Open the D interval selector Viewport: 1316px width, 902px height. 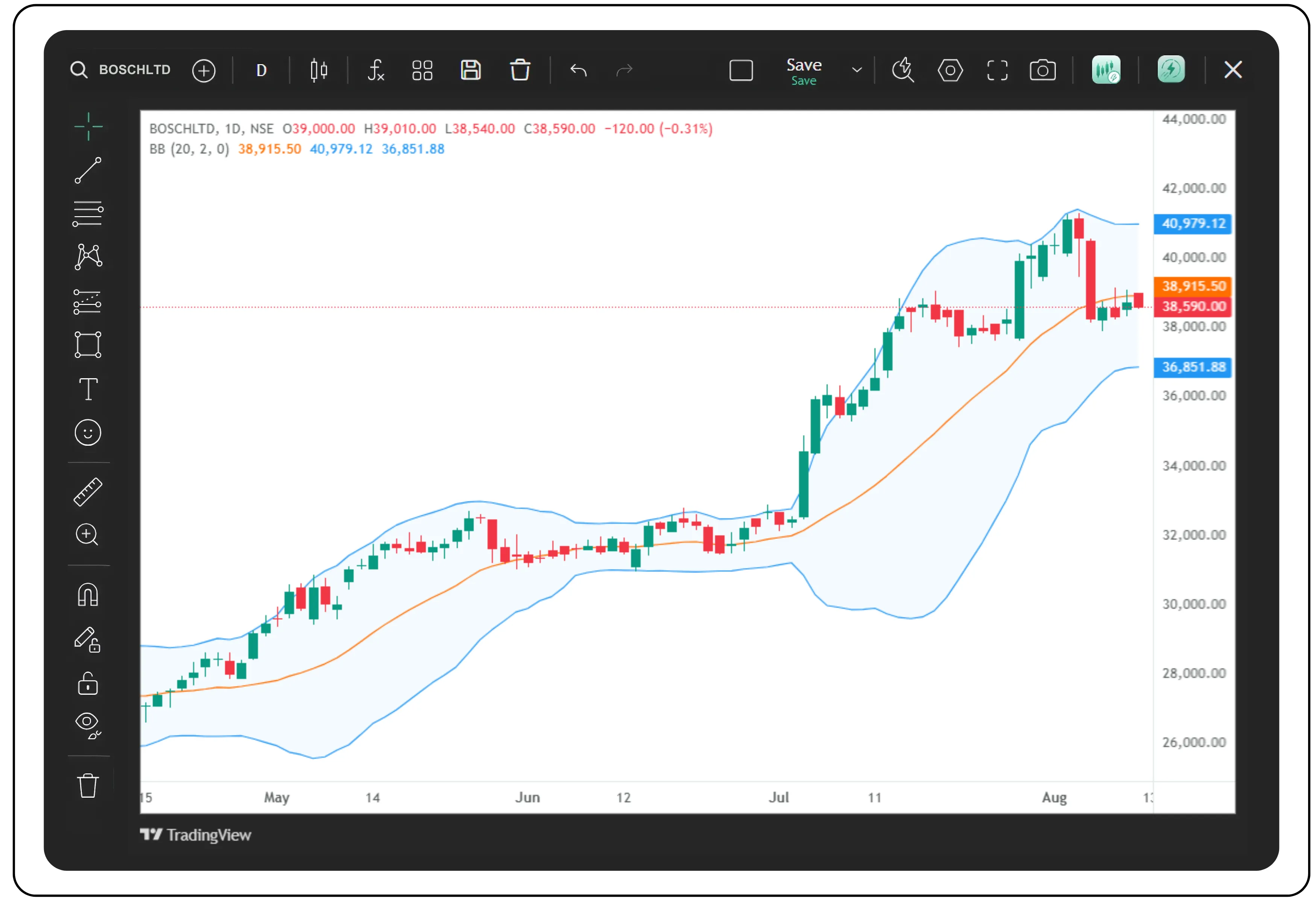tap(261, 70)
